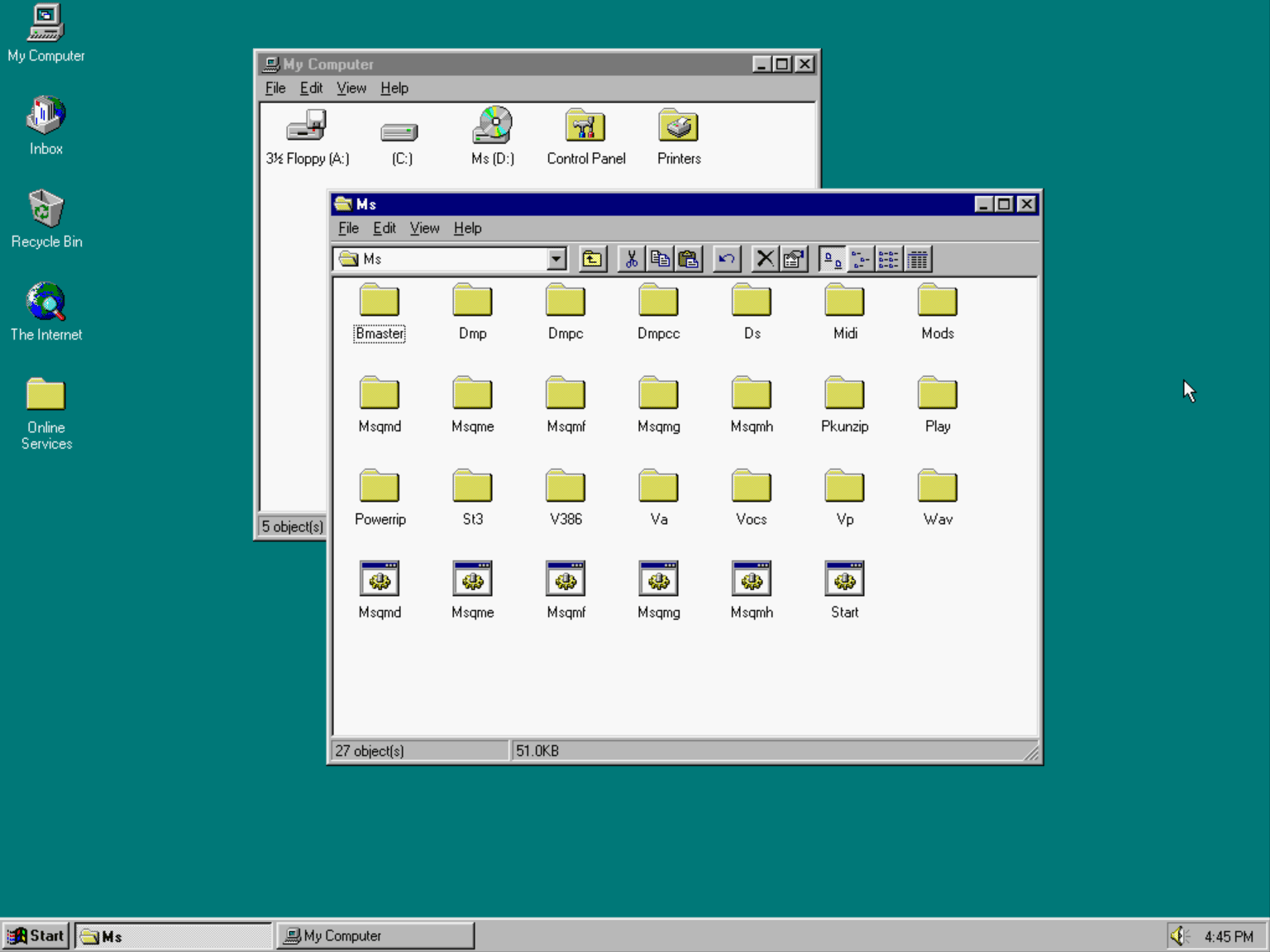This screenshot has width=1270, height=952.
Task: Select The Internet desktop icon
Action: click(46, 312)
